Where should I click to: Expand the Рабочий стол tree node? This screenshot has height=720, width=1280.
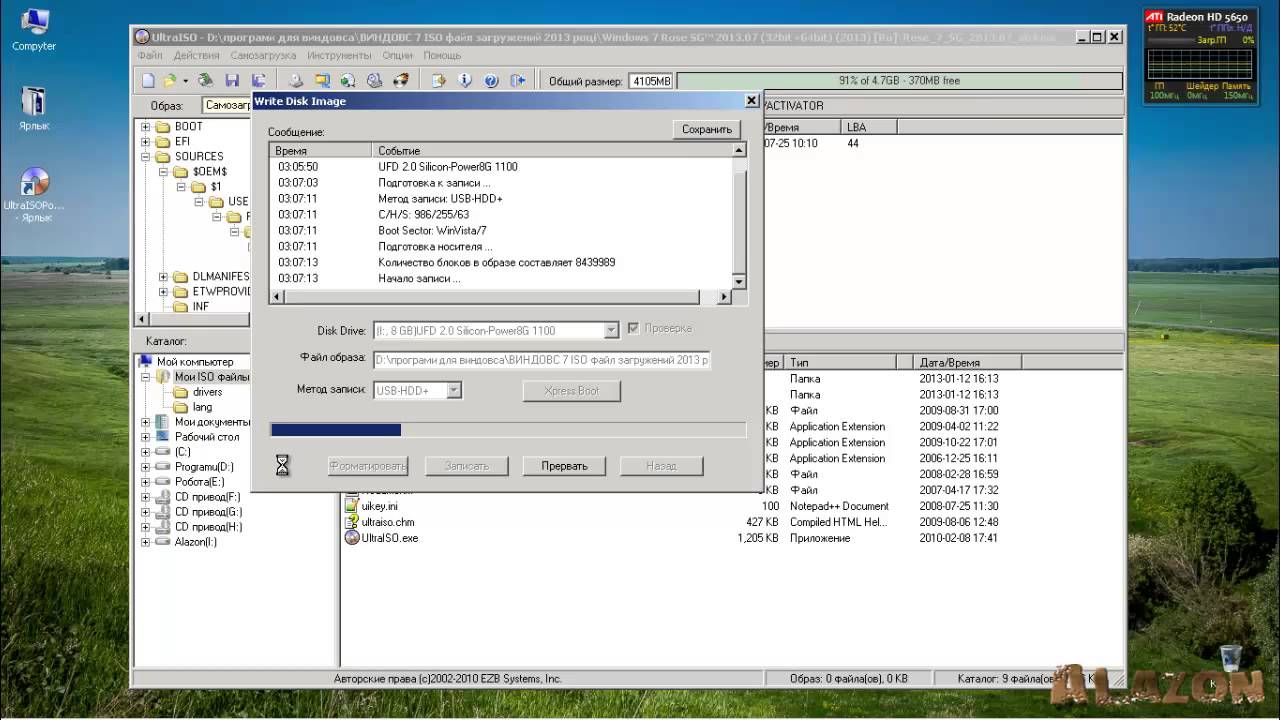click(x=145, y=437)
